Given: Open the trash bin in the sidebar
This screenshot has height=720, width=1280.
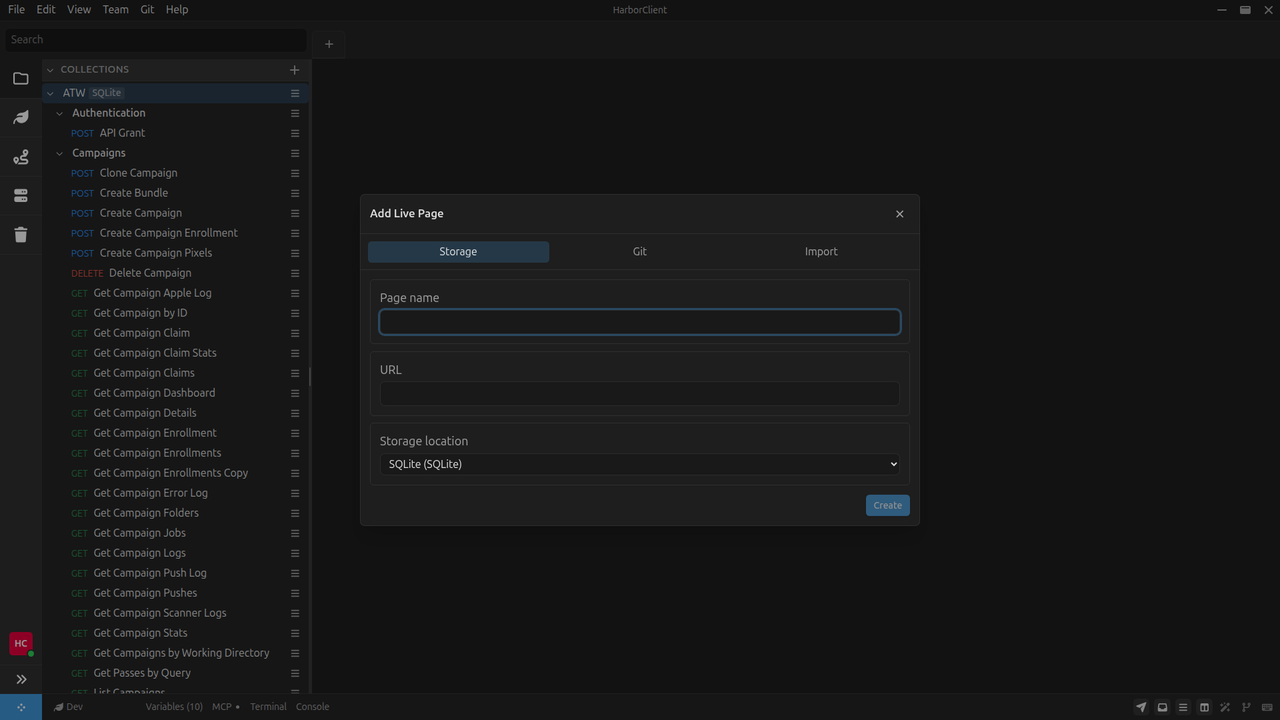Looking at the screenshot, I should [20, 235].
